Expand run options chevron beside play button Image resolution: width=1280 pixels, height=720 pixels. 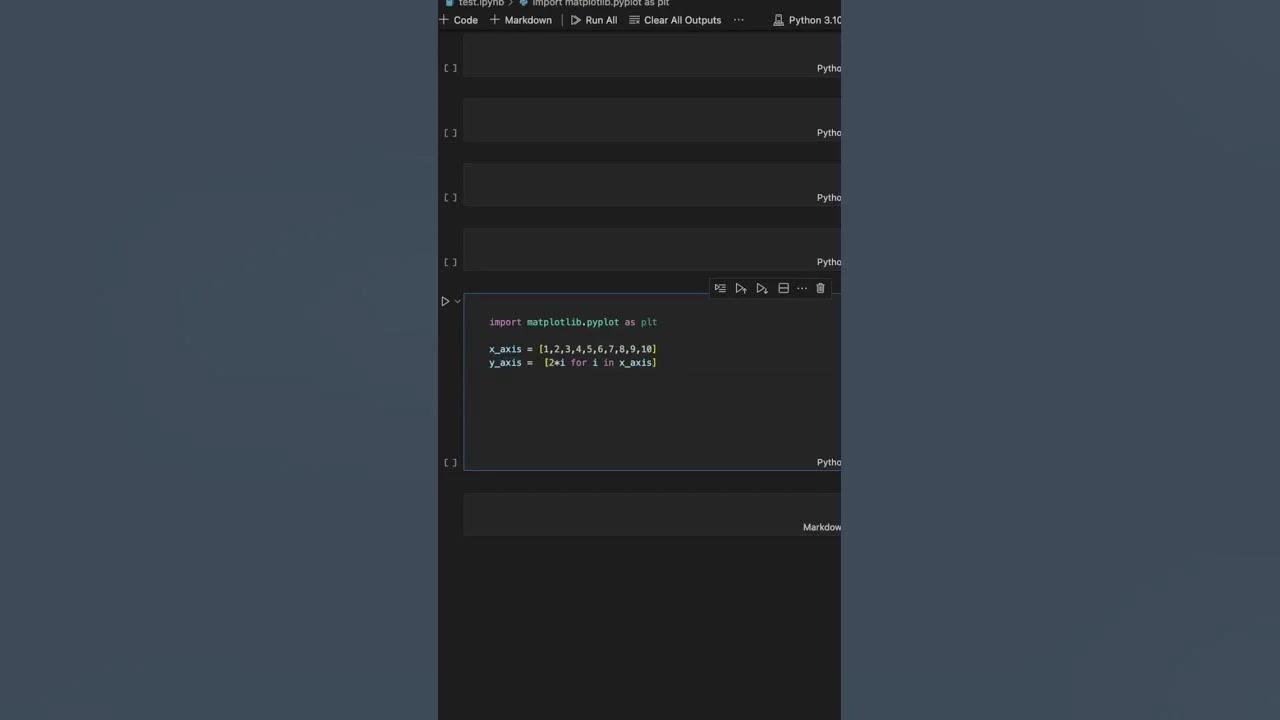click(458, 301)
